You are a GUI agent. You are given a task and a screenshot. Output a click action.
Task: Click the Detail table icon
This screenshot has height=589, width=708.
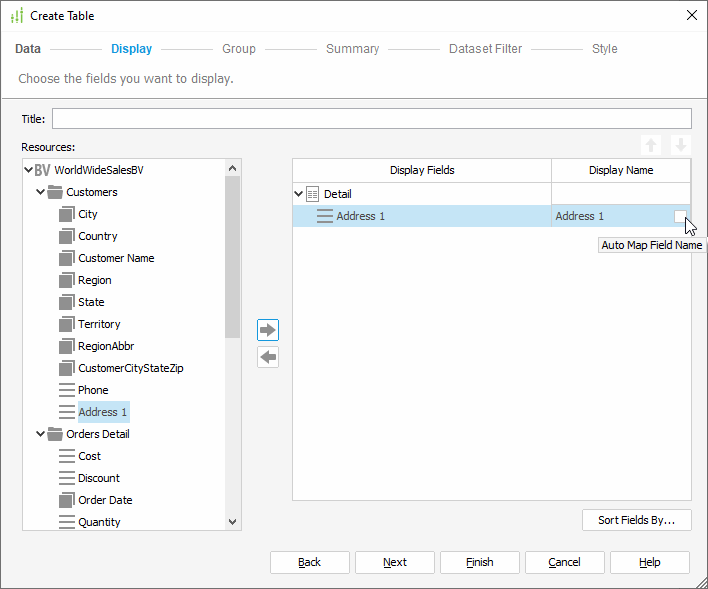(313, 194)
